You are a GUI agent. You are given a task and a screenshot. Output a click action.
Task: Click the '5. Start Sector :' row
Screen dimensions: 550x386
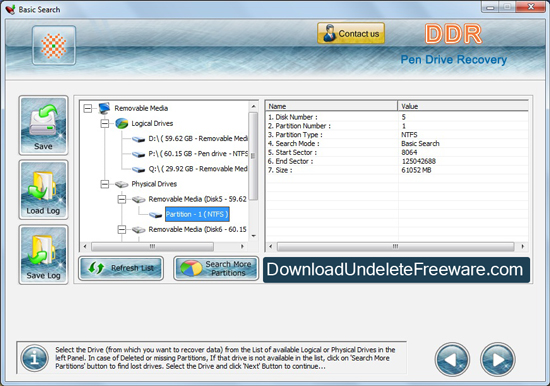tap(397, 152)
